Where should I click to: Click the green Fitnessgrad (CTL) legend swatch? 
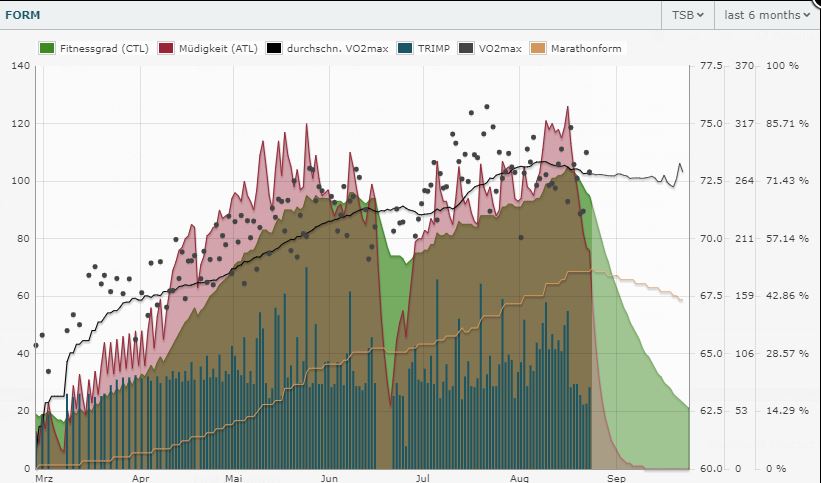47,47
